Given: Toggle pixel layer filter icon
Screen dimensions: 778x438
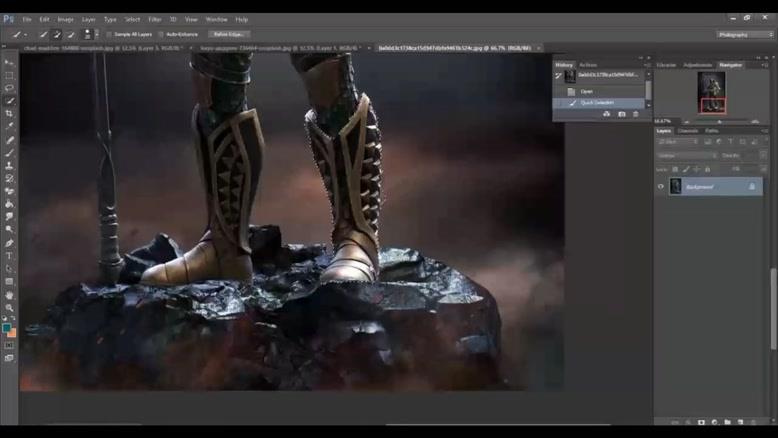Looking at the screenshot, I should coord(708,141).
